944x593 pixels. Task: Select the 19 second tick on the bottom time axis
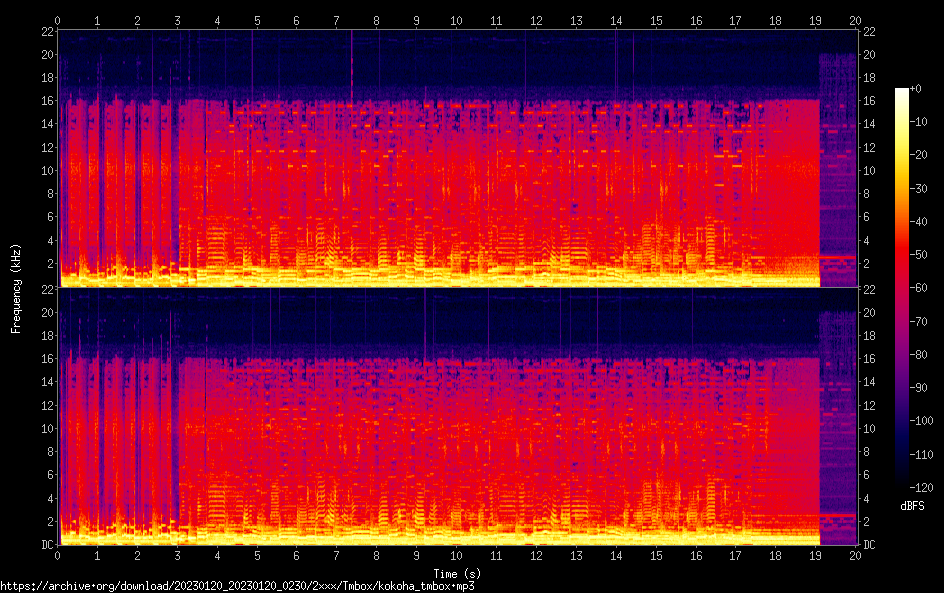coord(815,556)
